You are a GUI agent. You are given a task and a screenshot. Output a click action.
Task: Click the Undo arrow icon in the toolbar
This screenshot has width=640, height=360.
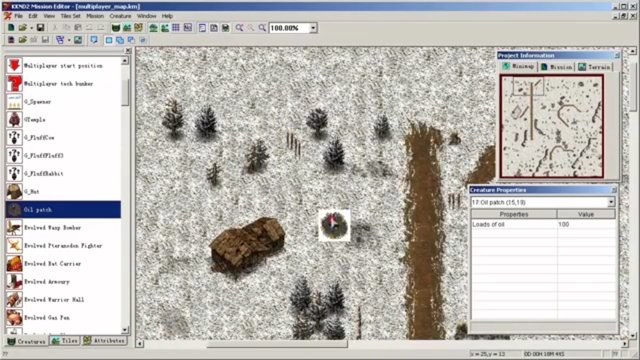[x=89, y=28]
